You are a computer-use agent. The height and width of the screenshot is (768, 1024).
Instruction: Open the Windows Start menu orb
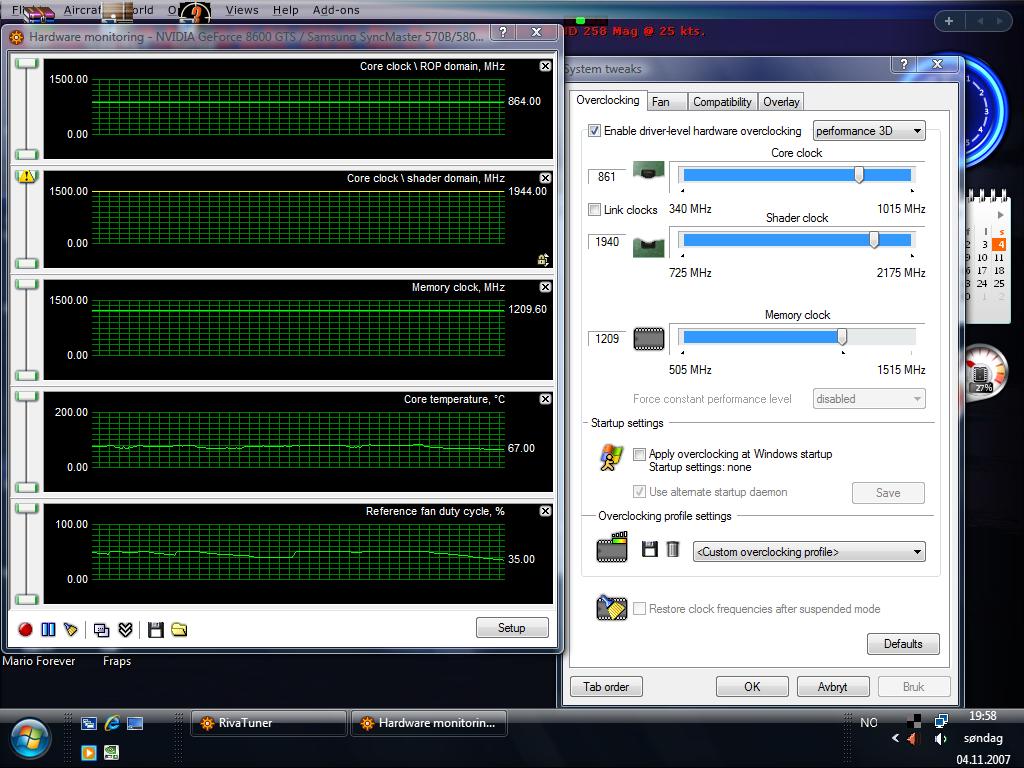[29, 738]
